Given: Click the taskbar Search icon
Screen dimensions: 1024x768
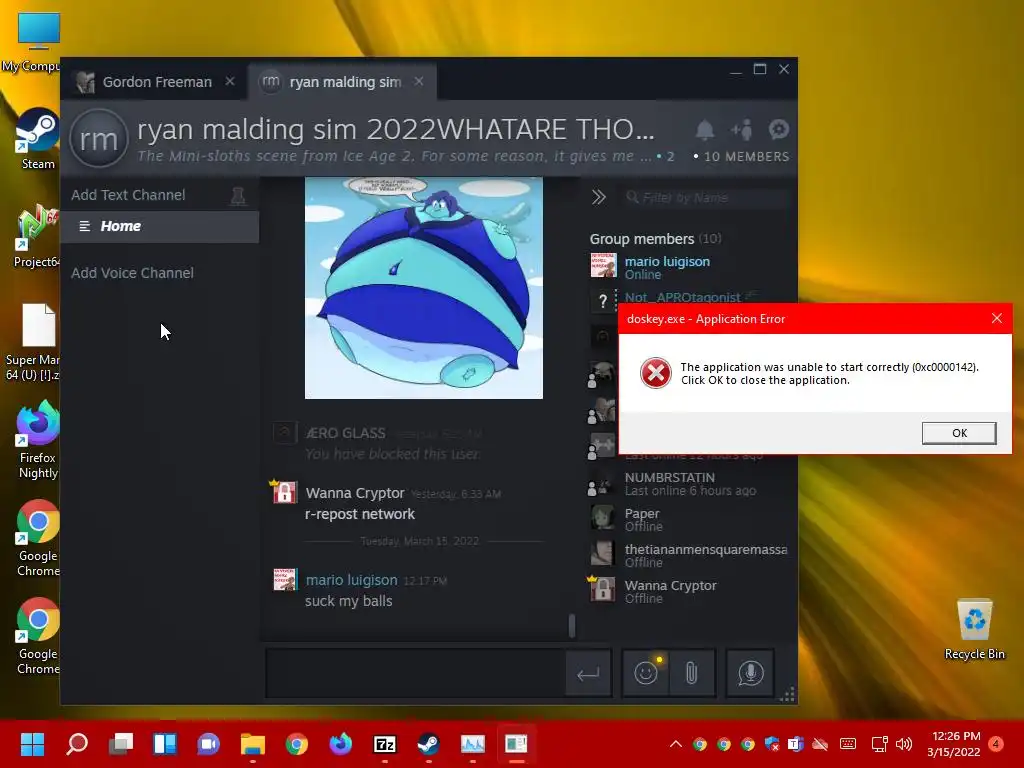Looking at the screenshot, I should 77,744.
